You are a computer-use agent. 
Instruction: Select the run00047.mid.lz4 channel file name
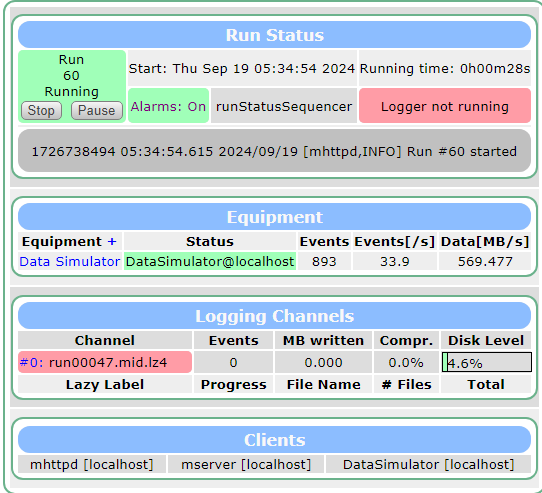tap(108, 362)
